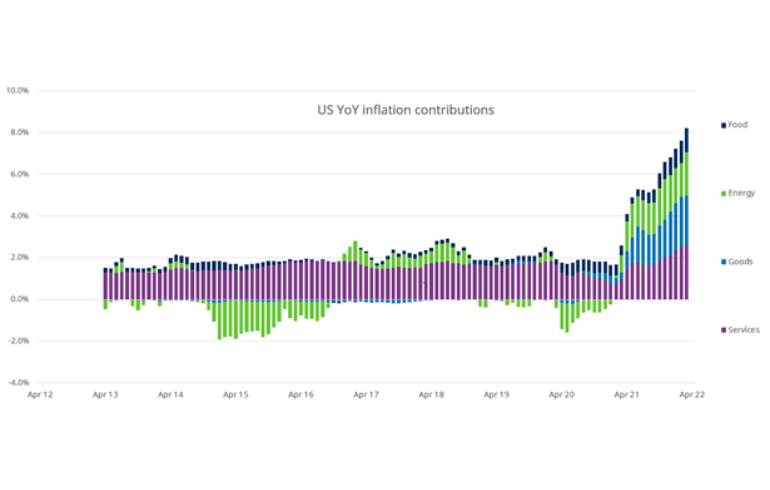This screenshot has height=490, width=770.
Task: Click the Apr 22 x-axis label
Action: pyautogui.click(x=690, y=395)
